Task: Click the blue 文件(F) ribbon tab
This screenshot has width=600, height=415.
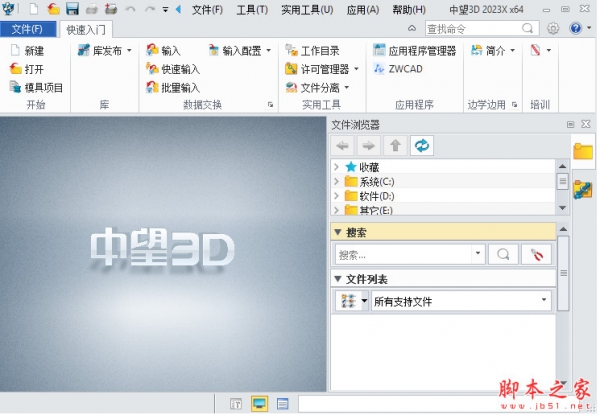Action: (27, 29)
